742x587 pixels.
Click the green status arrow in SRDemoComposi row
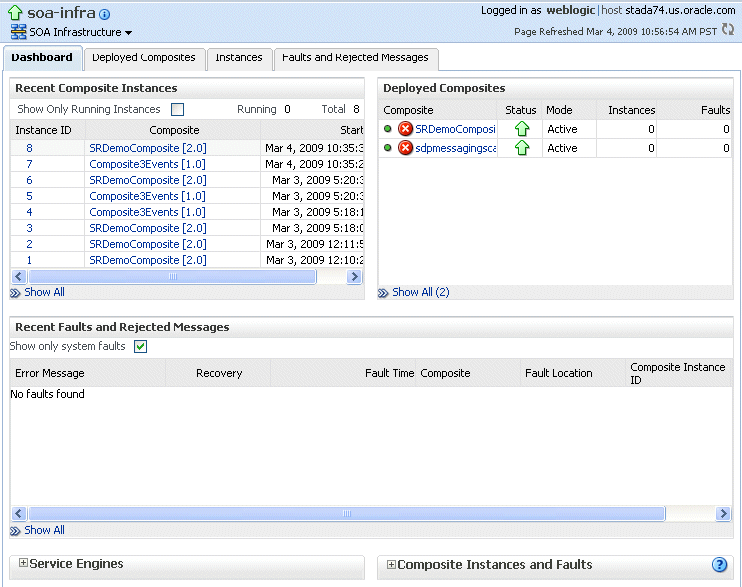coord(521,129)
